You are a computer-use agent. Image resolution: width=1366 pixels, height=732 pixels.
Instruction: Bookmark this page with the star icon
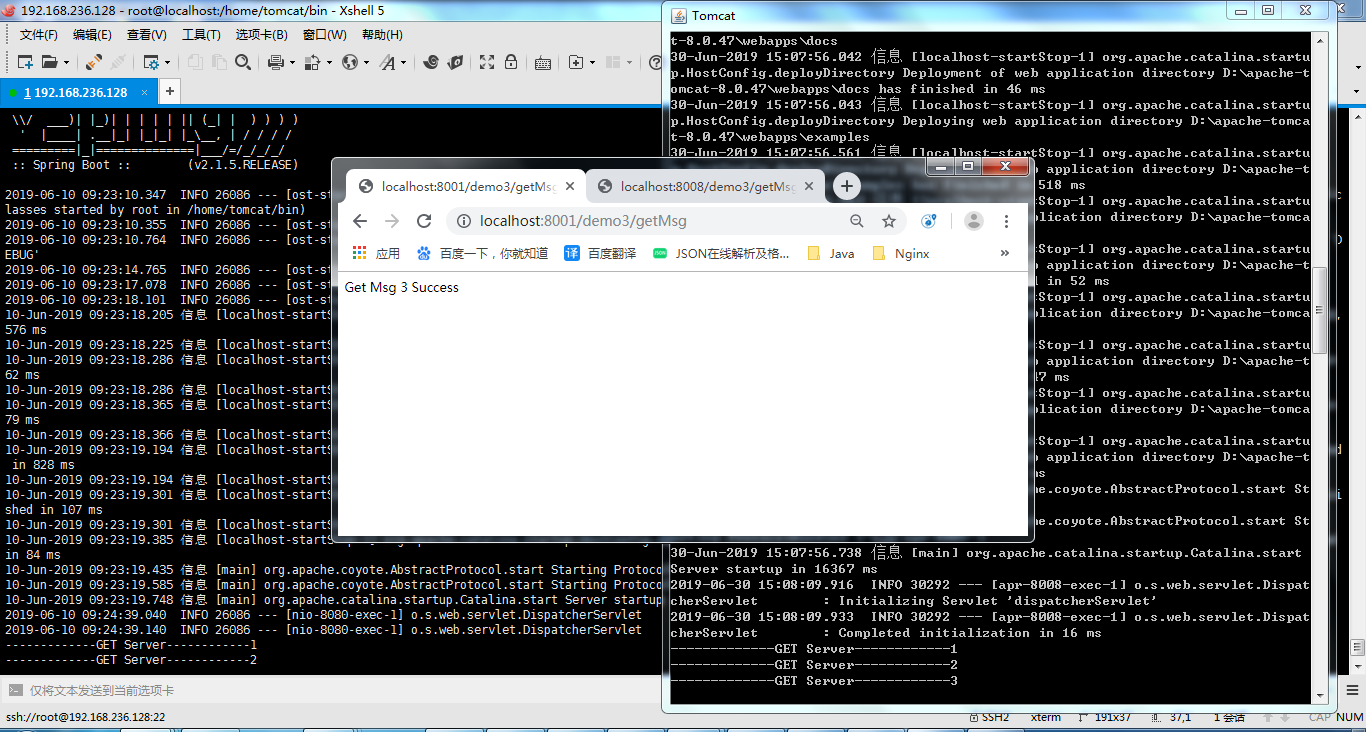pos(888,221)
